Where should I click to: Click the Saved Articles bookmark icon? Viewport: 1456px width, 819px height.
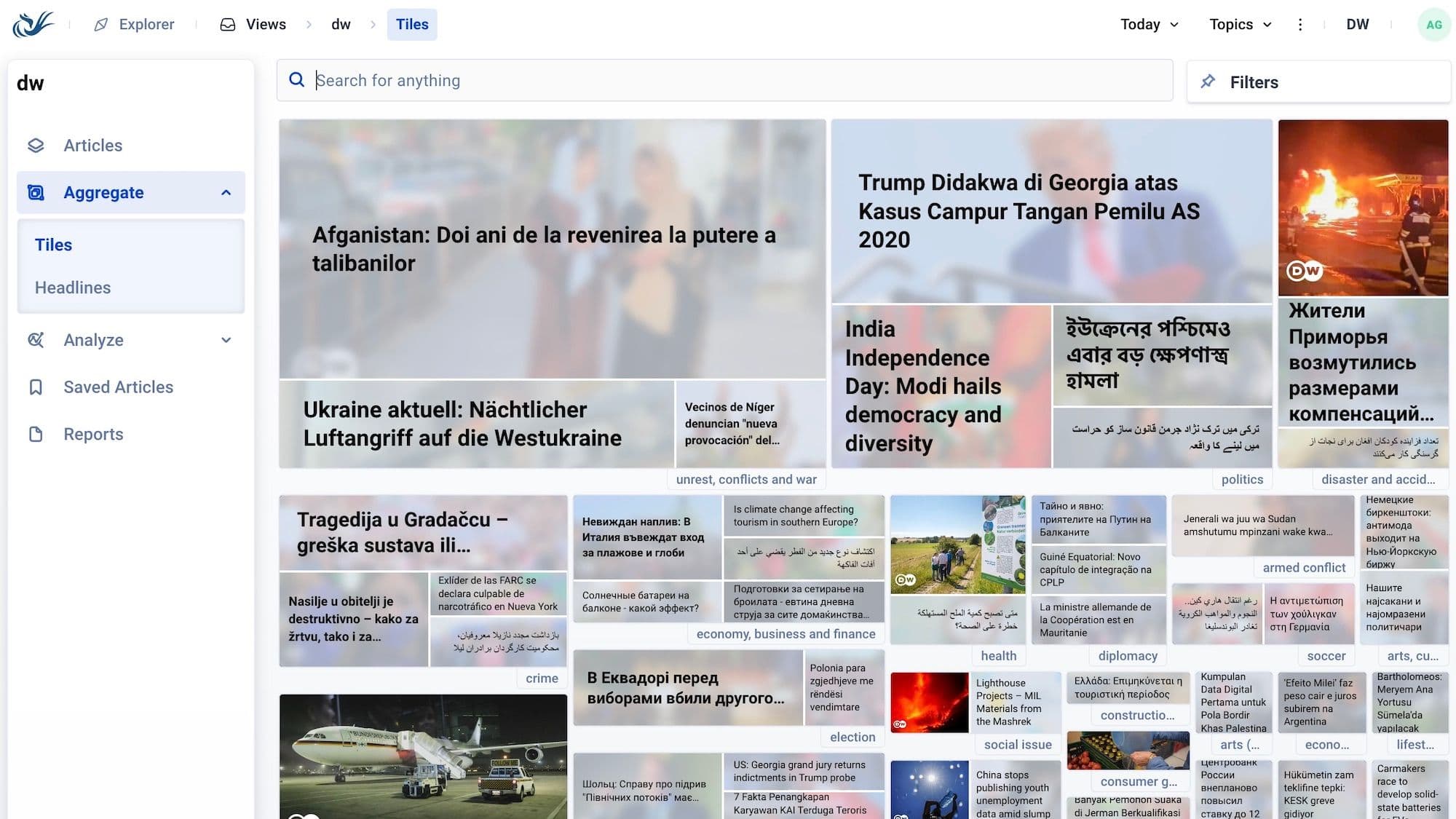(36, 387)
